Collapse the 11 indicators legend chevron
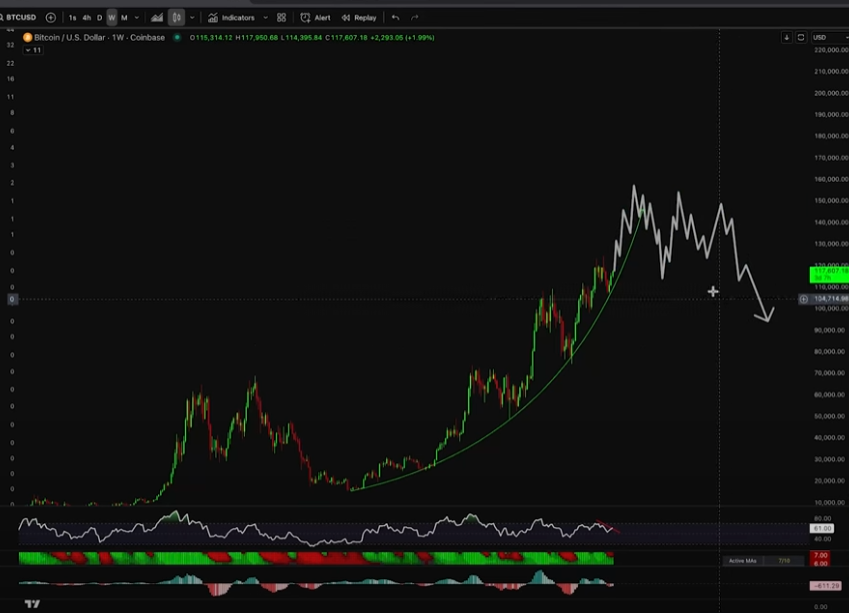This screenshot has height=613, width=849. click(33, 50)
